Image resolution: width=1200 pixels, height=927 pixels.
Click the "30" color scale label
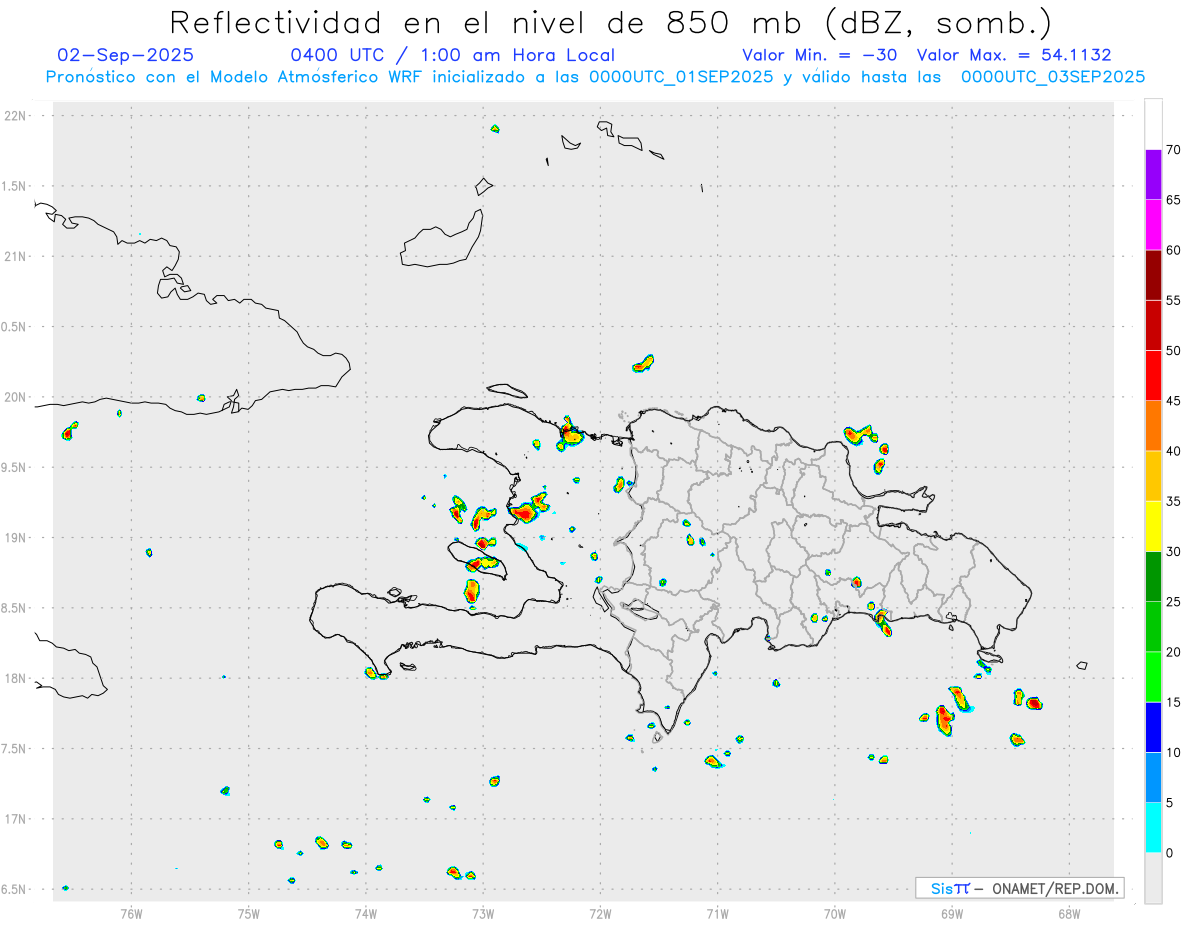pos(1173,552)
